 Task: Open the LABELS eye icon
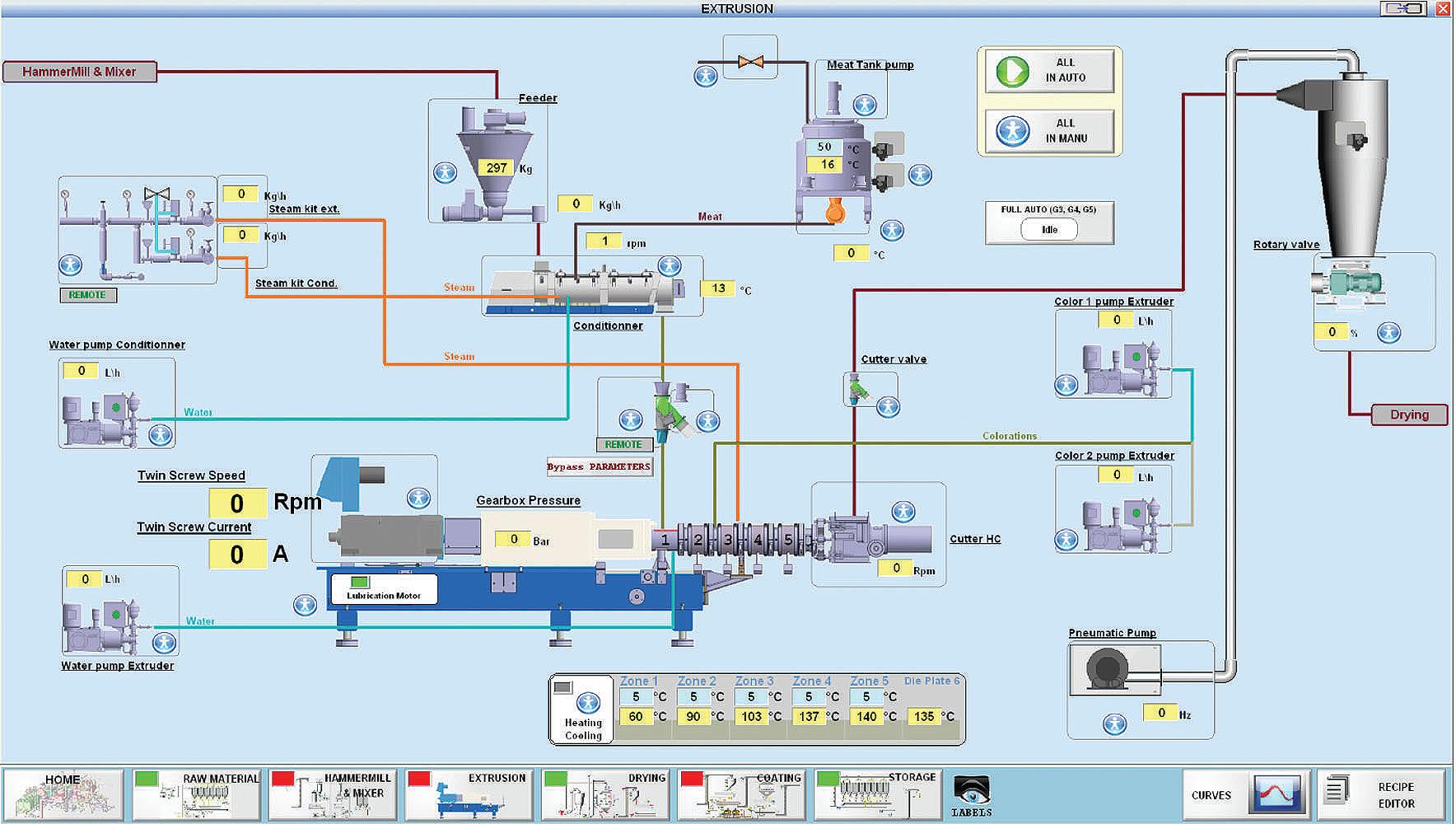point(971,794)
